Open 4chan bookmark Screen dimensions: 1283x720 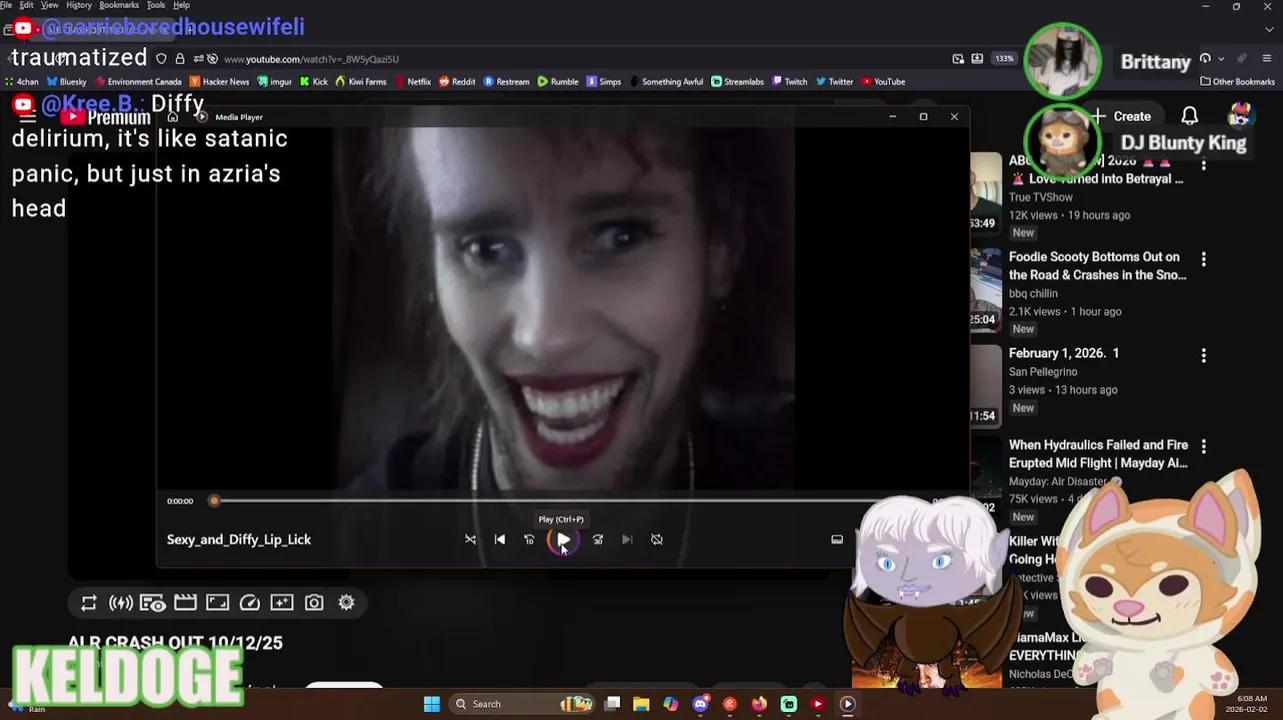[x=21, y=82]
